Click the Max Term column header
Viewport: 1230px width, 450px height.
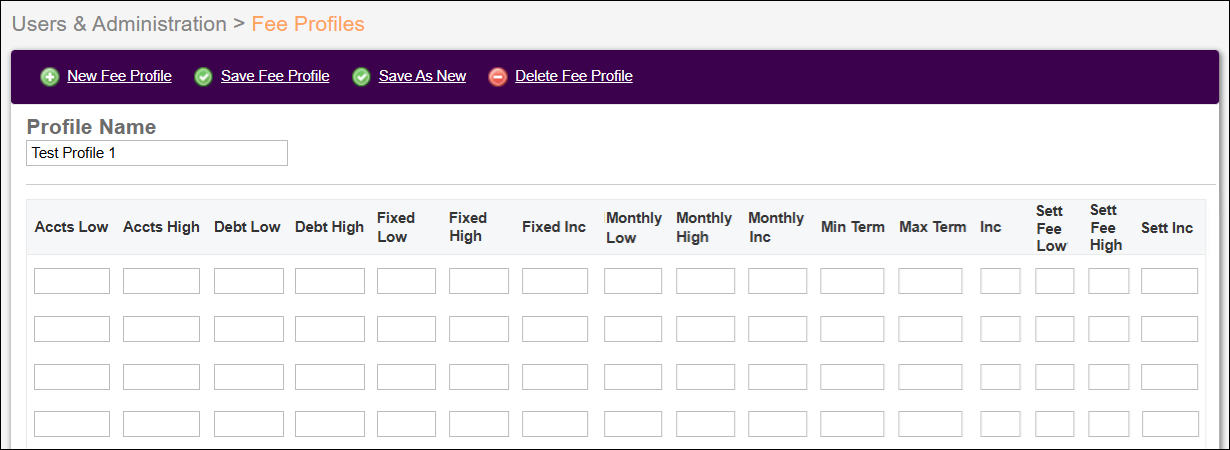(x=933, y=227)
